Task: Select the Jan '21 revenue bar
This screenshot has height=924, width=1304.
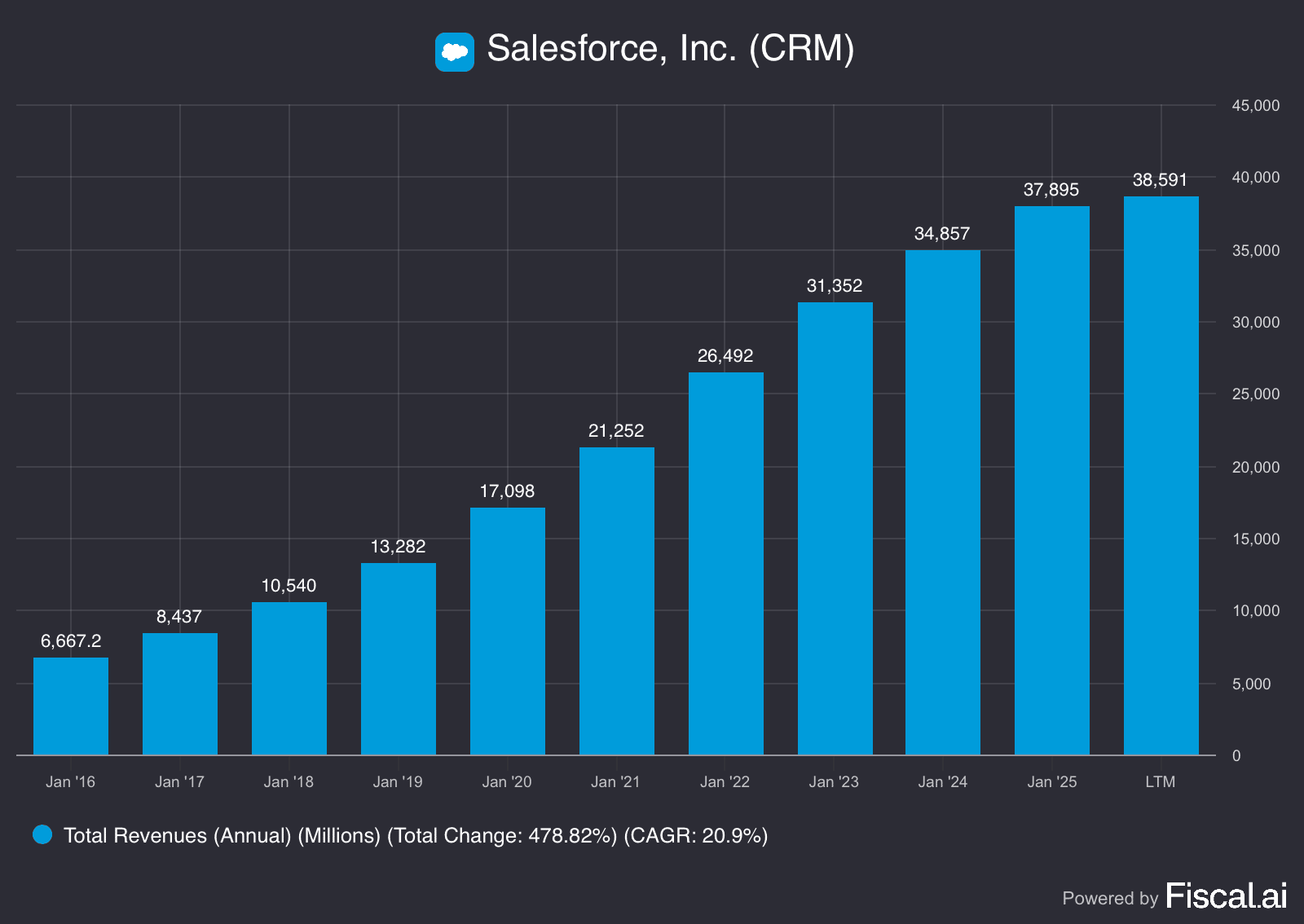Action: pyautogui.click(x=617, y=601)
